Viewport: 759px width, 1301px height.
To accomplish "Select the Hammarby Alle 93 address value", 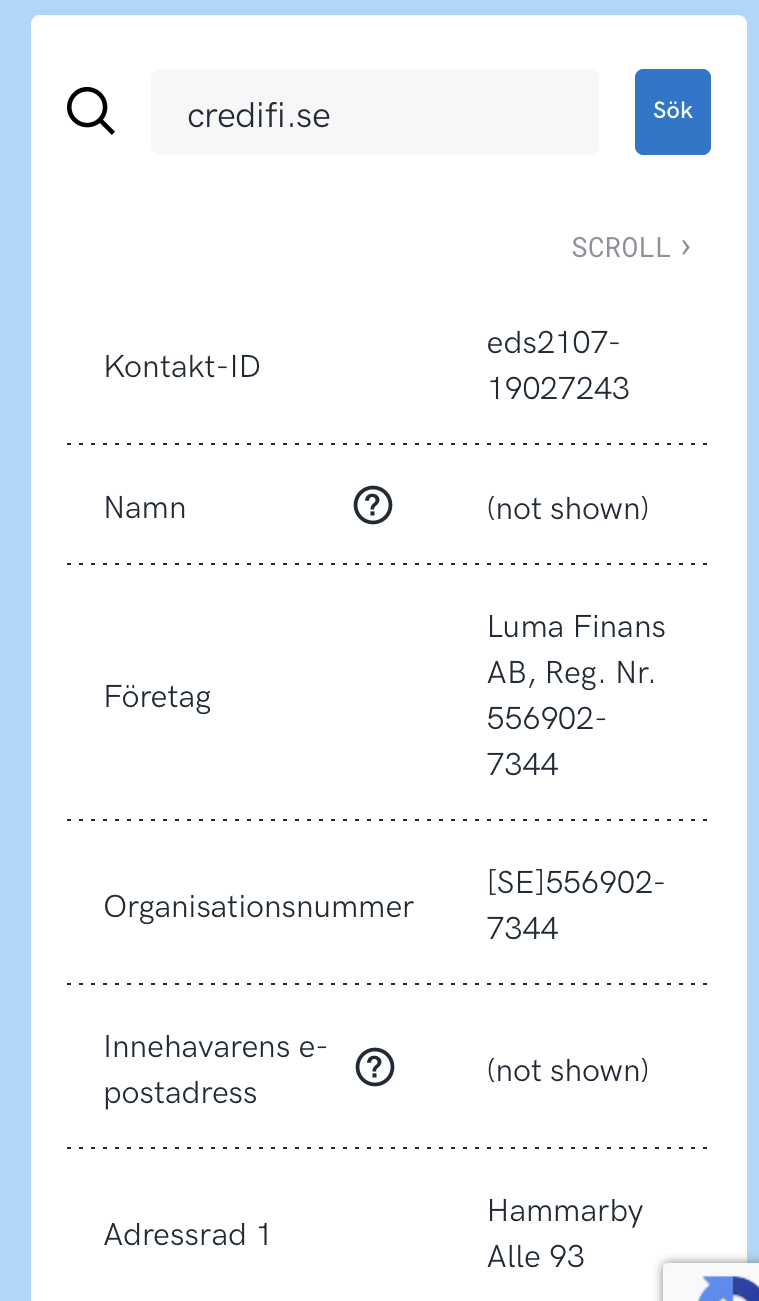I will point(565,1234).
